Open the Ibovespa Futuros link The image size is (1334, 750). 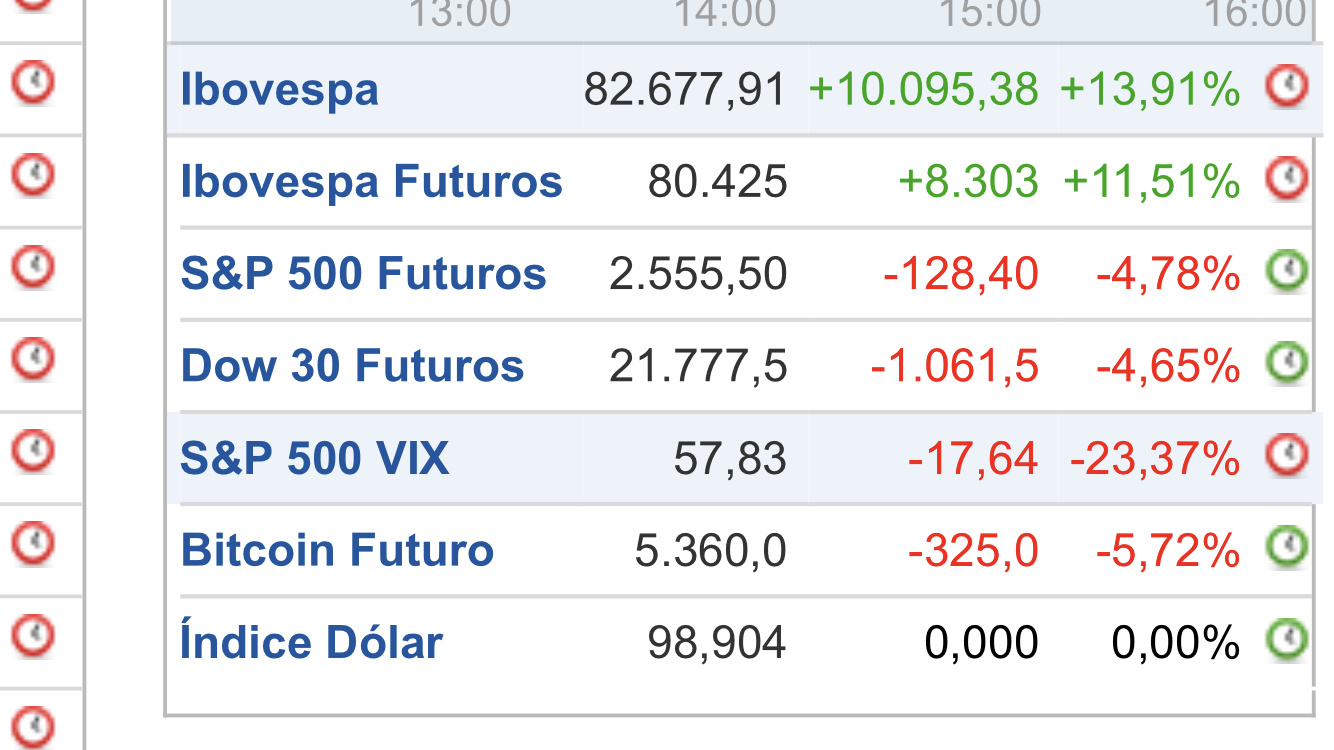pyautogui.click(x=371, y=182)
